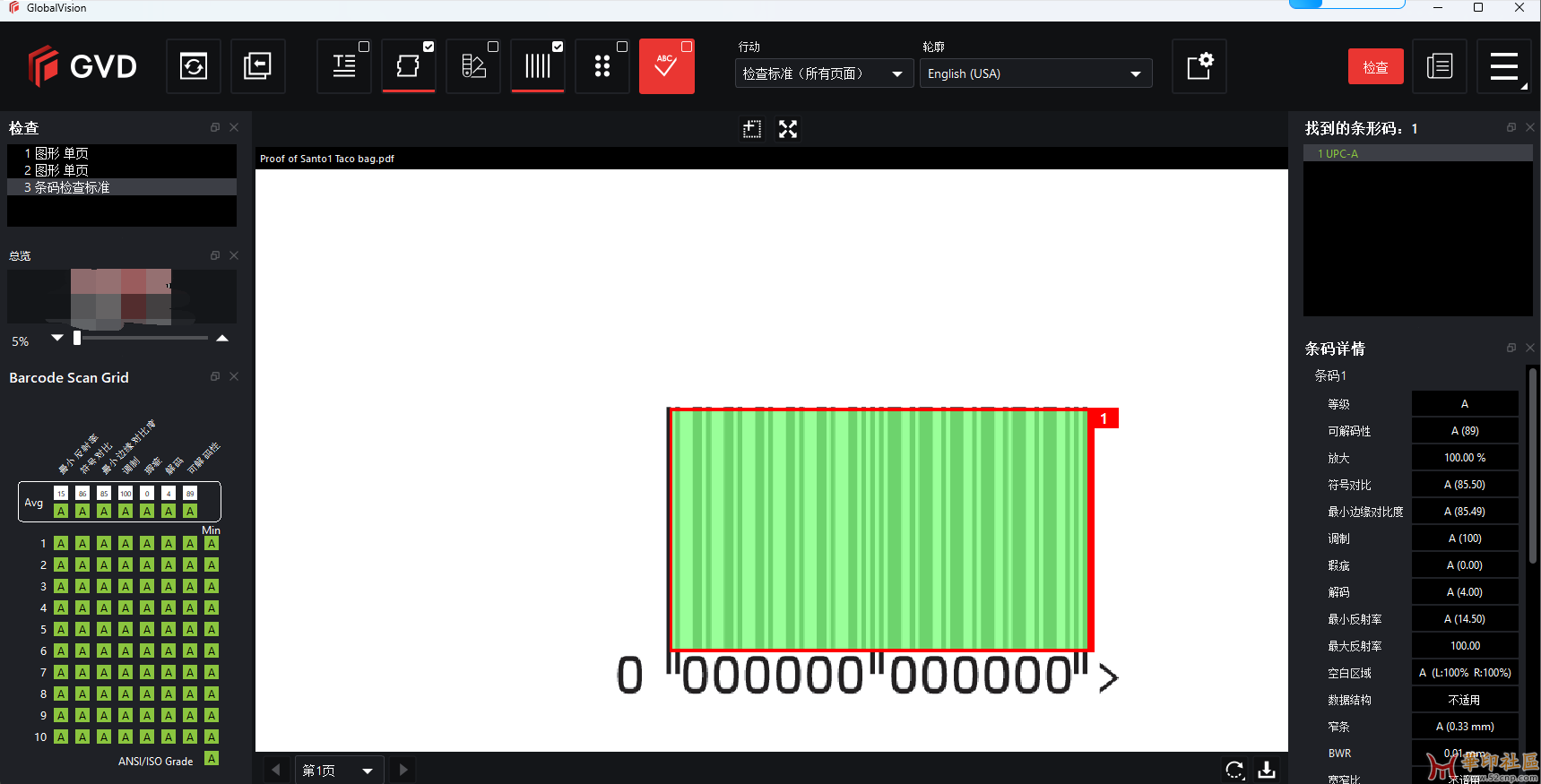Uncheck the graphics inspection checkbox
This screenshot has height=784, width=1541.
point(429,47)
